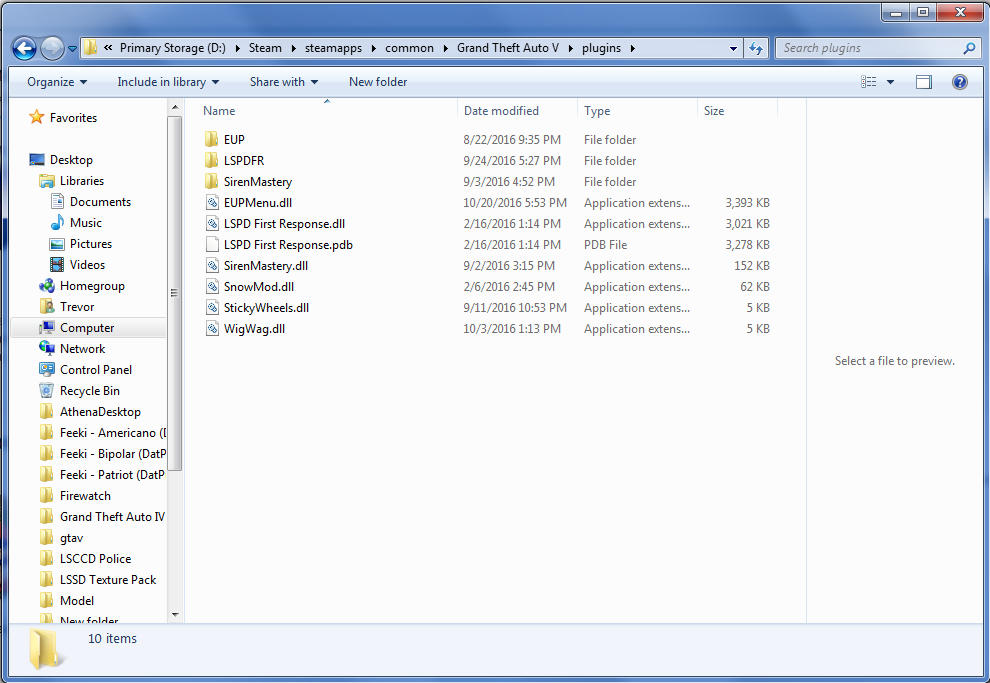Image resolution: width=990 pixels, height=683 pixels.
Task: Select LSCCD Police folder in sidebar
Action: point(95,559)
